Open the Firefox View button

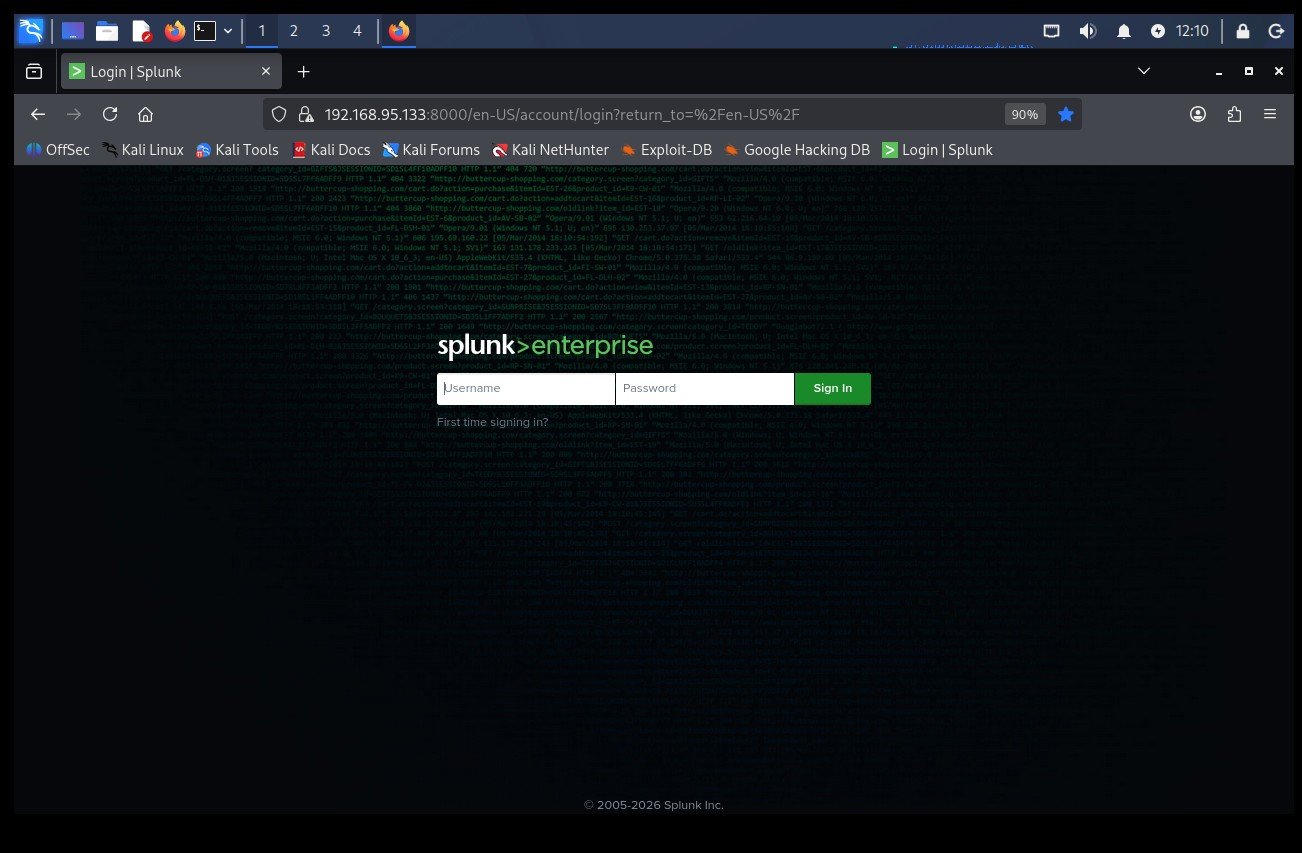pyautogui.click(x=34, y=71)
